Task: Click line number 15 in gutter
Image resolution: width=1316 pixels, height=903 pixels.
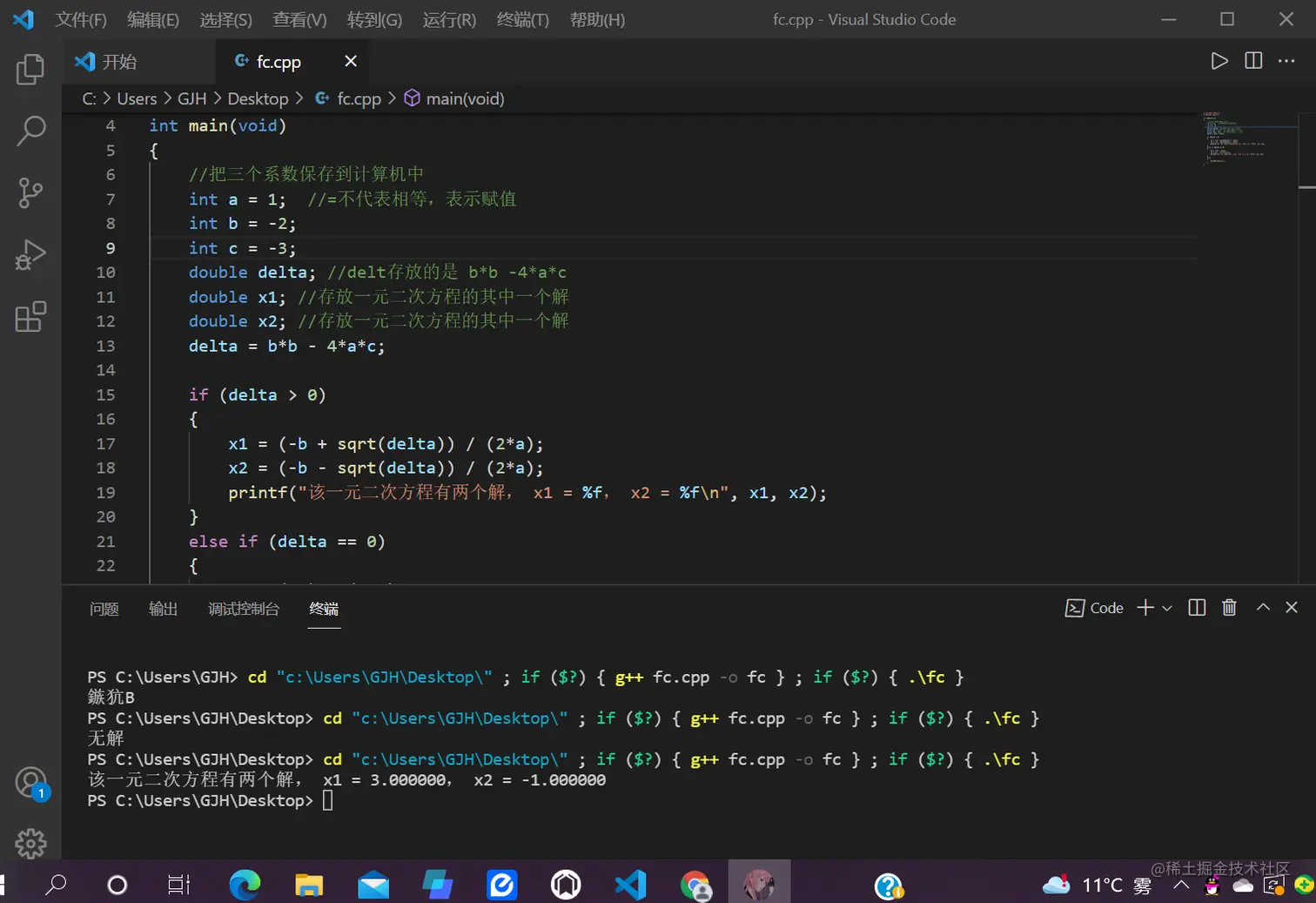Action: (105, 394)
